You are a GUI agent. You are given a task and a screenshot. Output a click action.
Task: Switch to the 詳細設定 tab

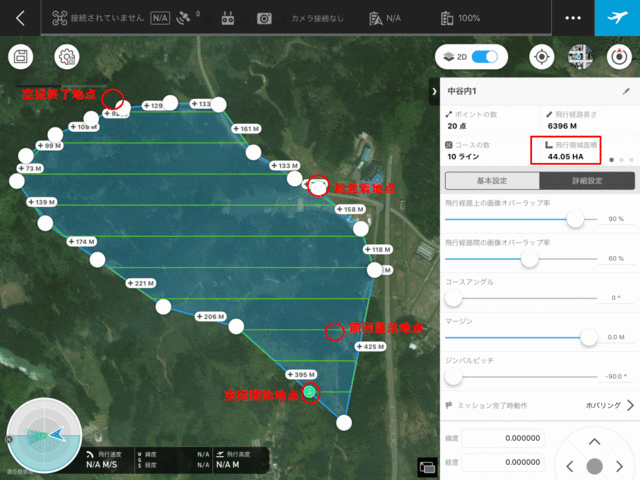(x=587, y=181)
